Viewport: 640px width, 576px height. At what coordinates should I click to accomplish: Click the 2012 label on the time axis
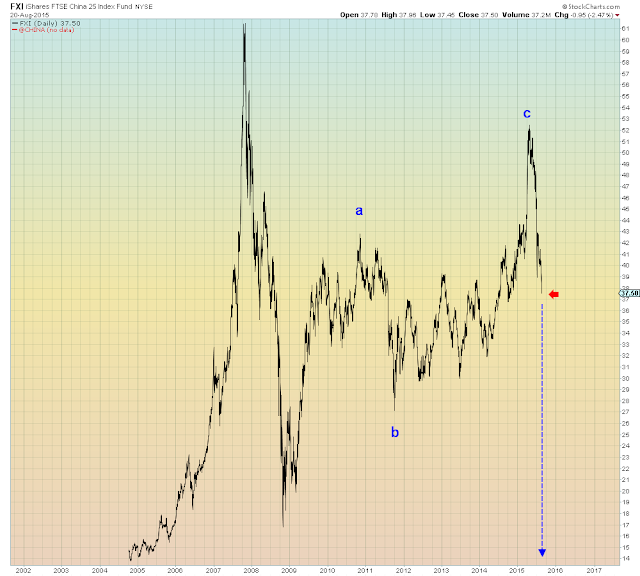403,570
